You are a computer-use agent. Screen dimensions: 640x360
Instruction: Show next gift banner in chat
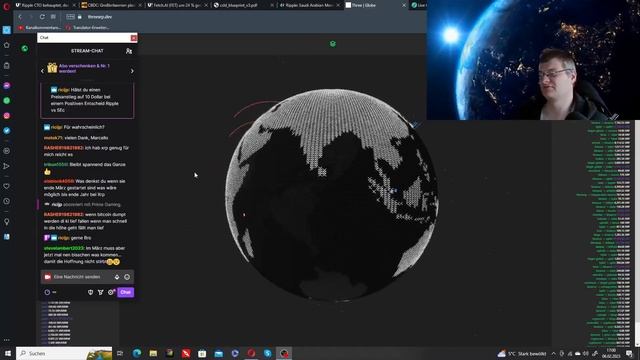click(x=132, y=71)
